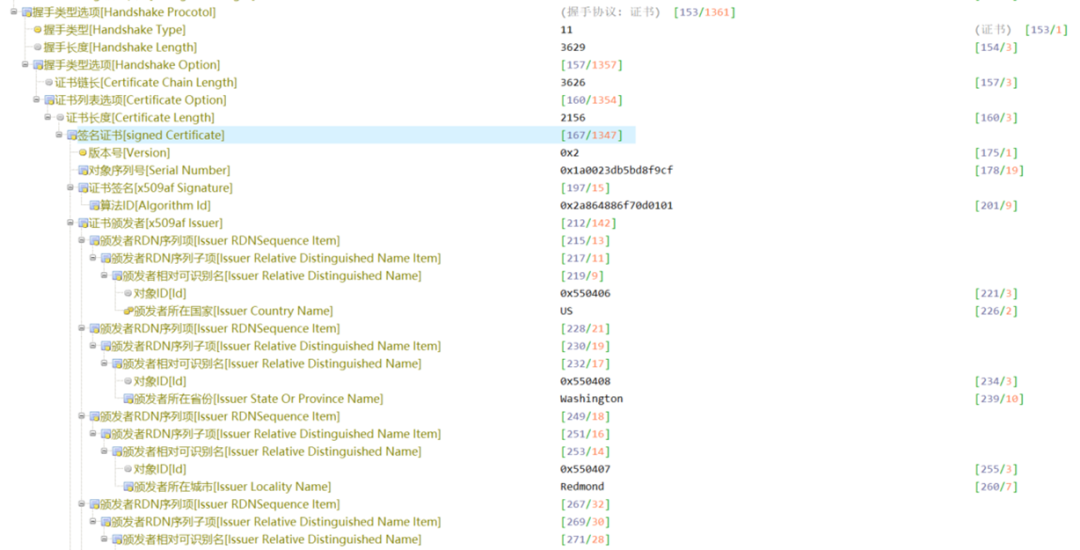The width and height of the screenshot is (1080, 550).
Task: Click the Certificate Option node icon
Action: click(50, 101)
